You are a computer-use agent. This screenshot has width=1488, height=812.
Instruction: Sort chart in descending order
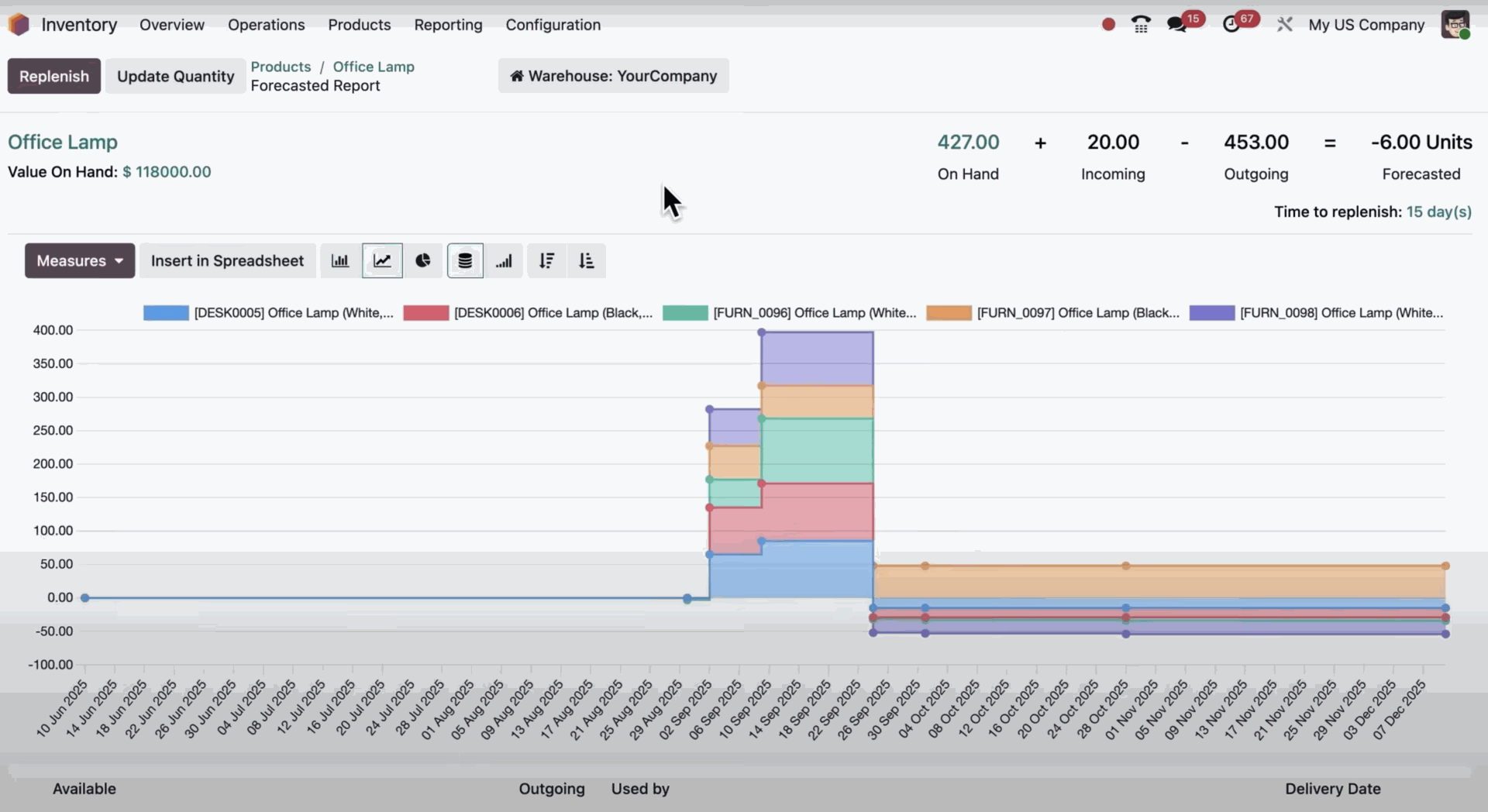[547, 261]
